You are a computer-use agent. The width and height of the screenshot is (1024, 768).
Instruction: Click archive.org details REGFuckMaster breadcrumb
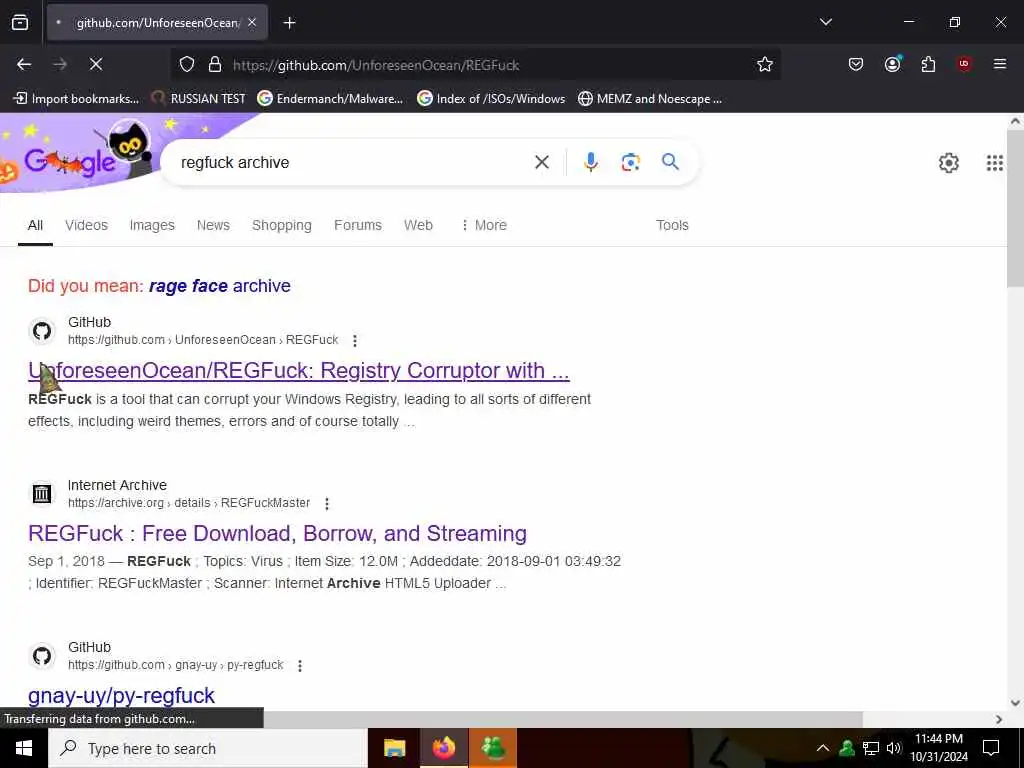click(189, 503)
